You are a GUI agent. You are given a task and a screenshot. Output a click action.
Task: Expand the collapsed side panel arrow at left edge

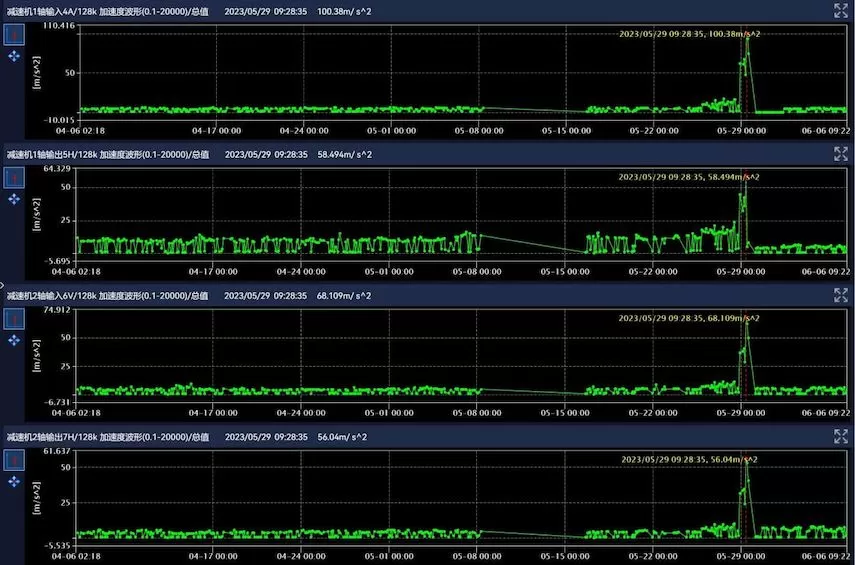coord(3,284)
